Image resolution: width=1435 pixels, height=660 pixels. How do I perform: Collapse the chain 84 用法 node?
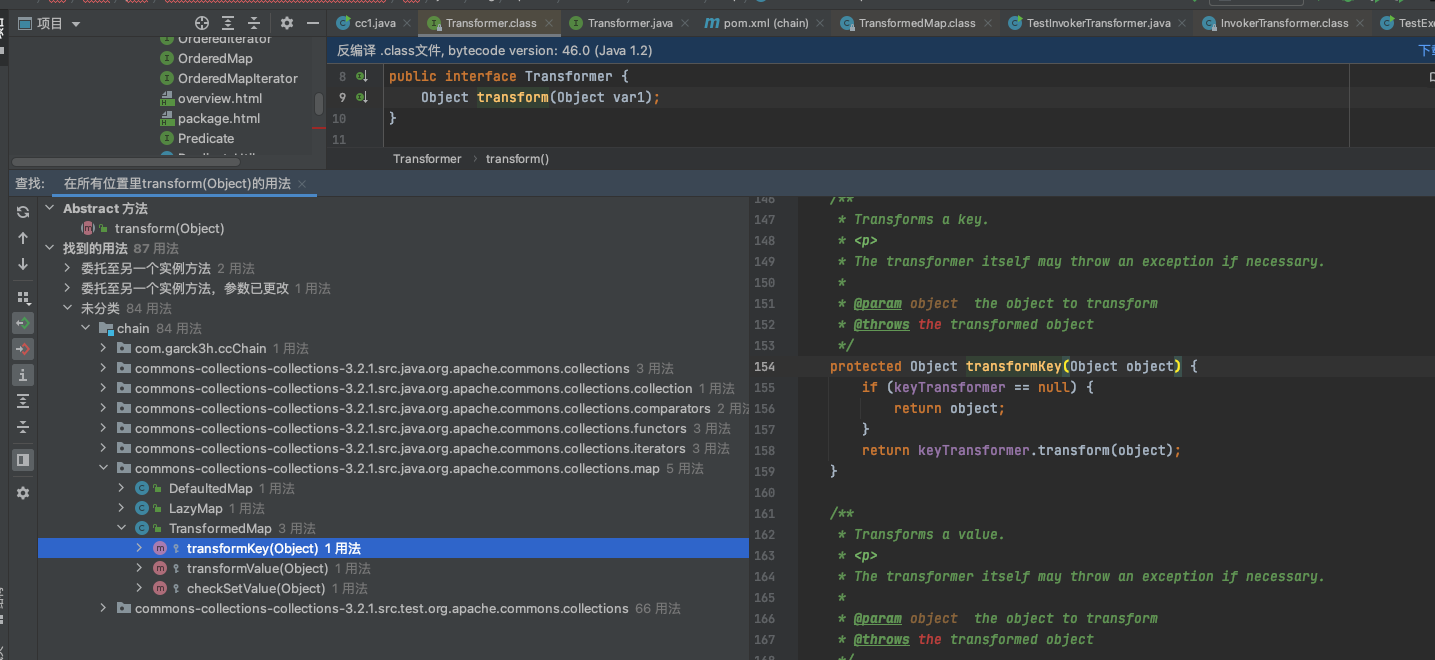[x=86, y=328]
